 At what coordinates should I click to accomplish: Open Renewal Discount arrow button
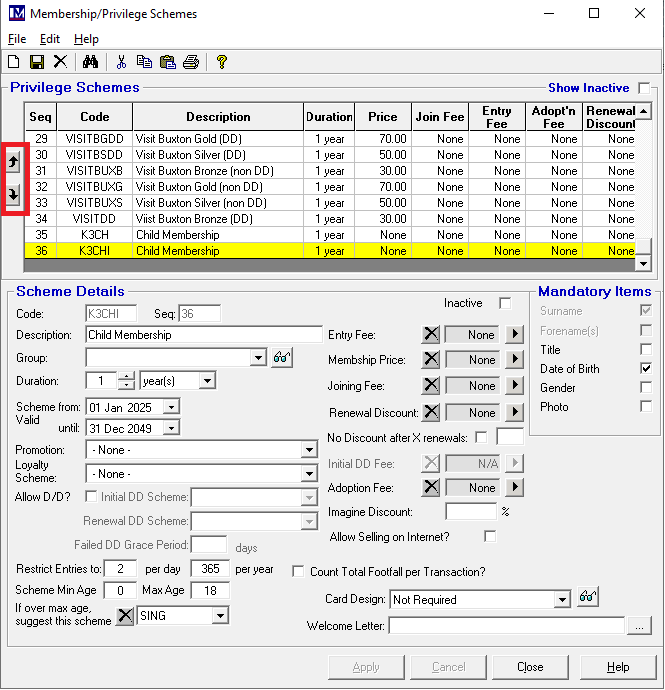(514, 412)
